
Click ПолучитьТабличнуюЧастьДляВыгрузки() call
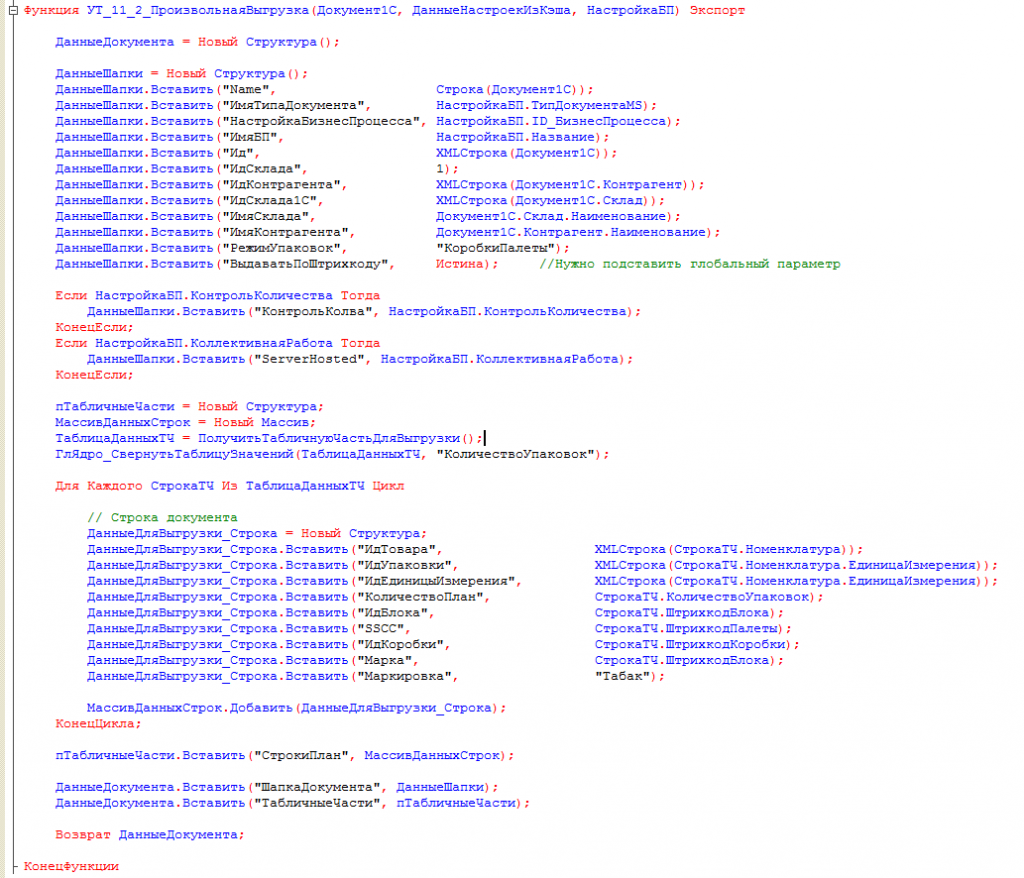click(x=338, y=438)
